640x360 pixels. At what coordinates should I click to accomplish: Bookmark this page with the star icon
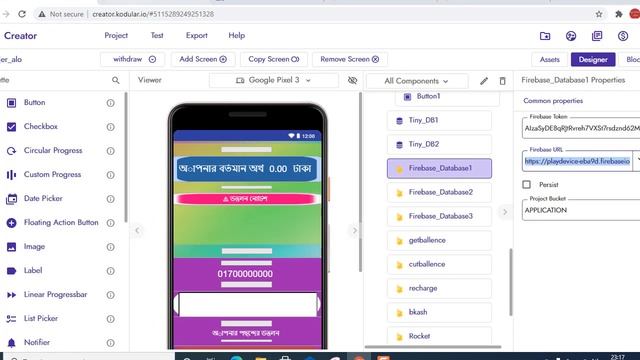(x=599, y=14)
